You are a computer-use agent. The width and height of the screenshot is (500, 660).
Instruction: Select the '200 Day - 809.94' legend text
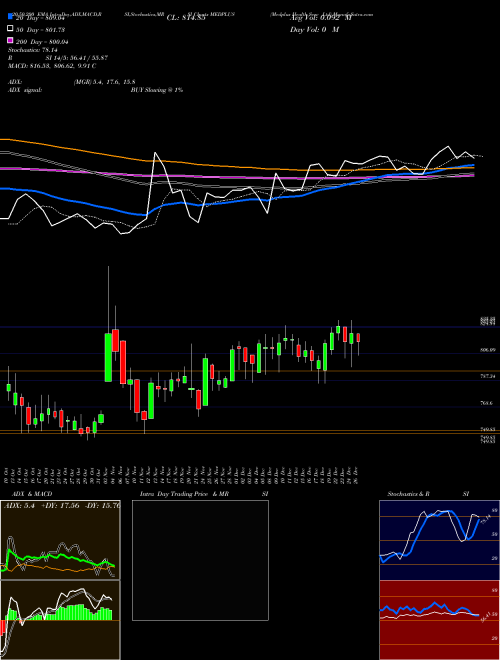[42, 42]
